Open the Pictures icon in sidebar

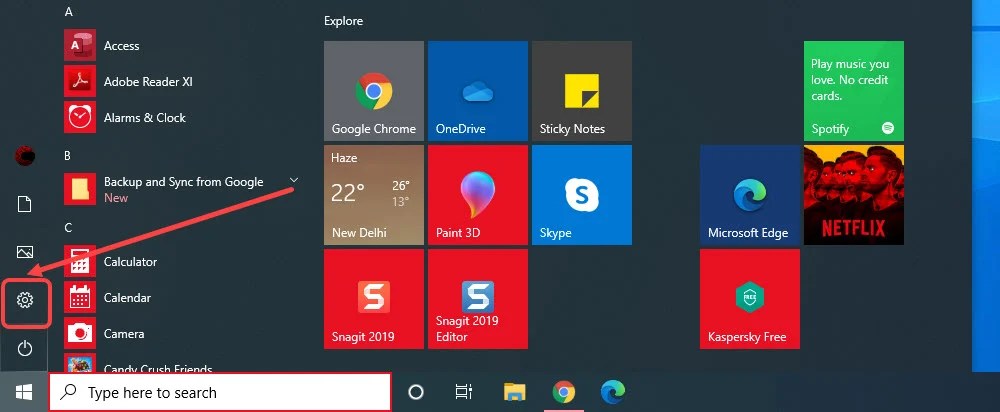[x=25, y=252]
